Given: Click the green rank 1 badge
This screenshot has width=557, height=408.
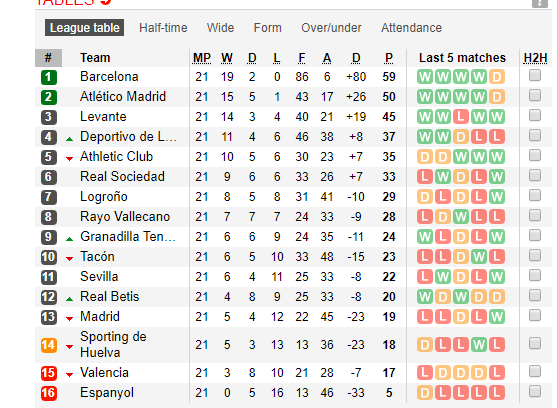Looking at the screenshot, I should 49,77.
